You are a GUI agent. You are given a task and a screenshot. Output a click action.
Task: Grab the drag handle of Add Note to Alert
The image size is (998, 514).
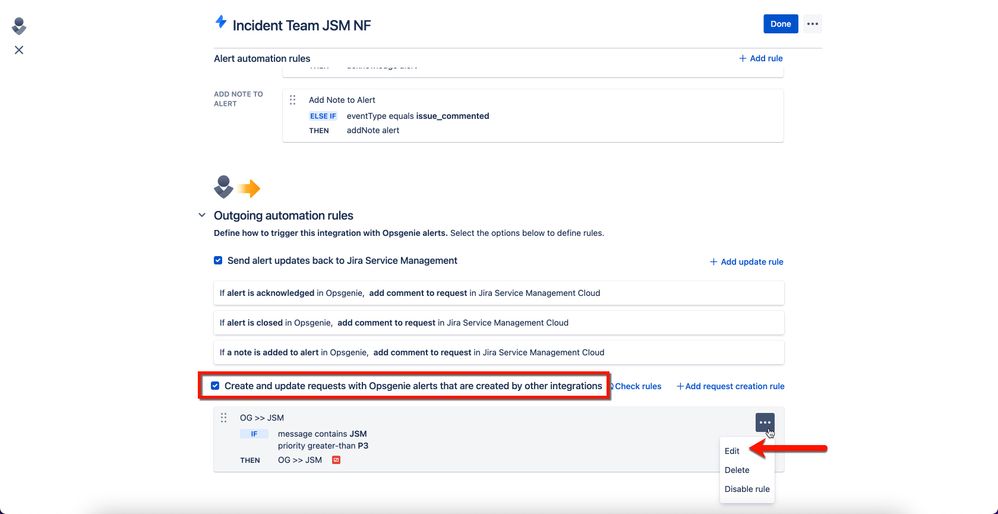[x=293, y=100]
